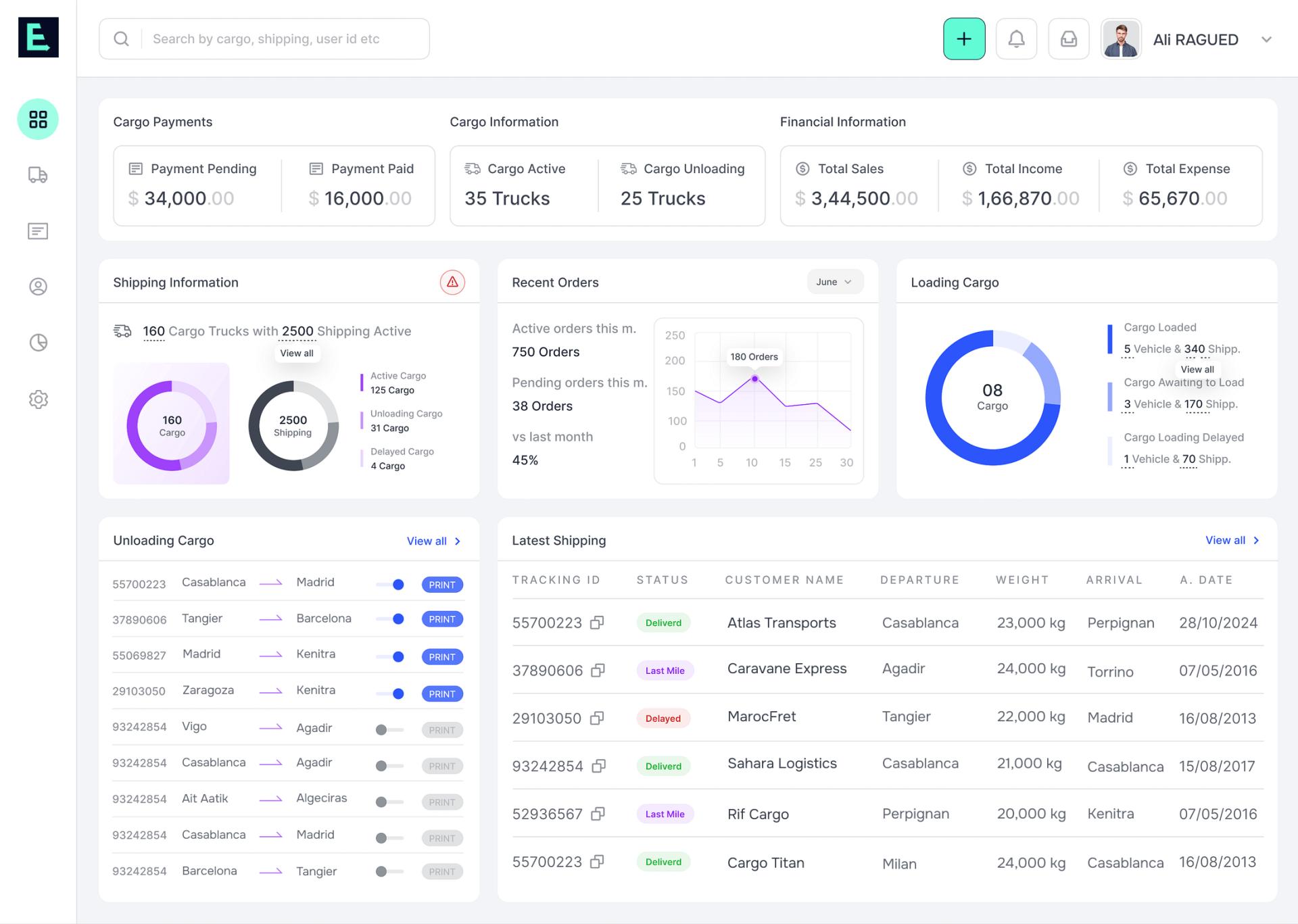This screenshot has height=924, width=1298.
Task: Click the settings gear sidebar icon
Action: pyautogui.click(x=38, y=399)
